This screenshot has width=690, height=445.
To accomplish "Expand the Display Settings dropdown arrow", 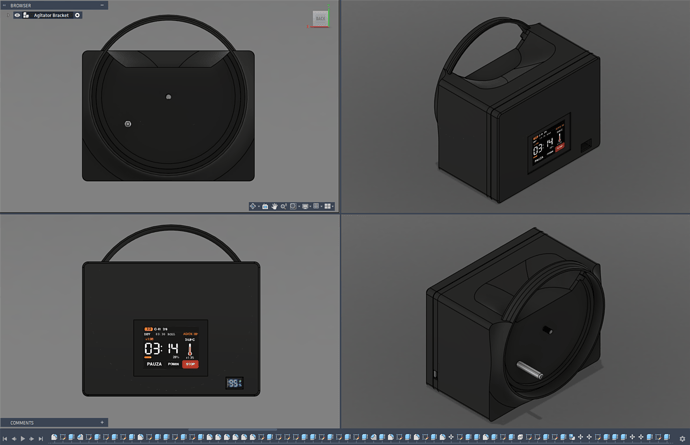I will tap(310, 206).
